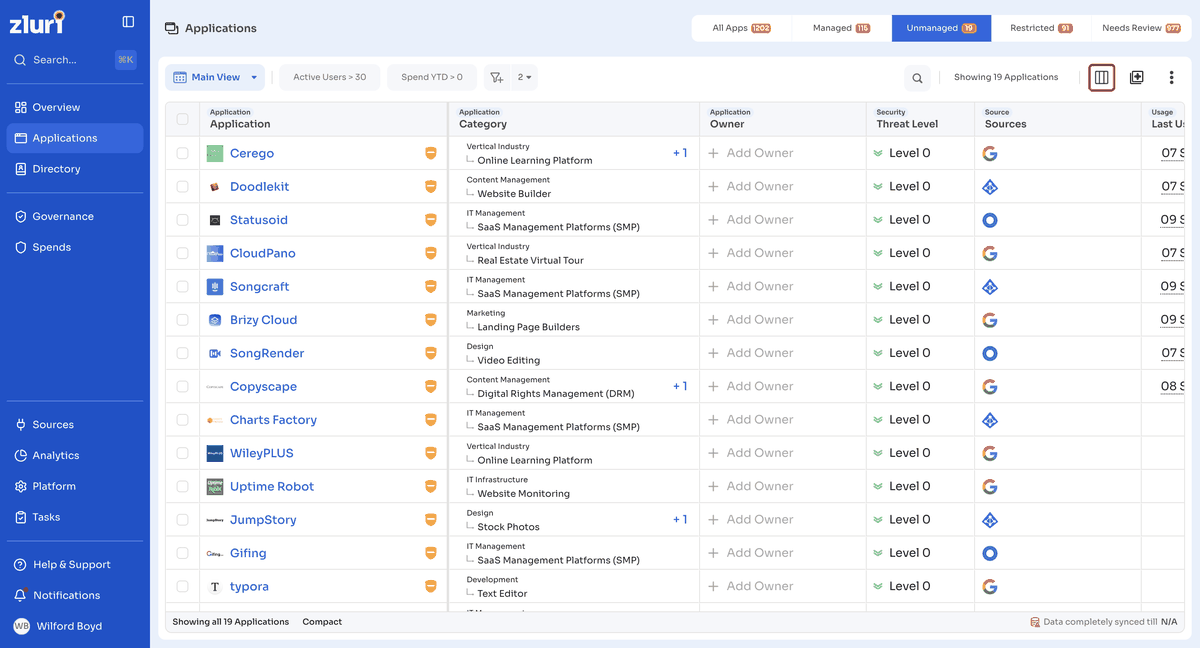Viewport: 1200px width, 648px height.
Task: Check the Songcraft row checkbox
Action: tap(182, 287)
